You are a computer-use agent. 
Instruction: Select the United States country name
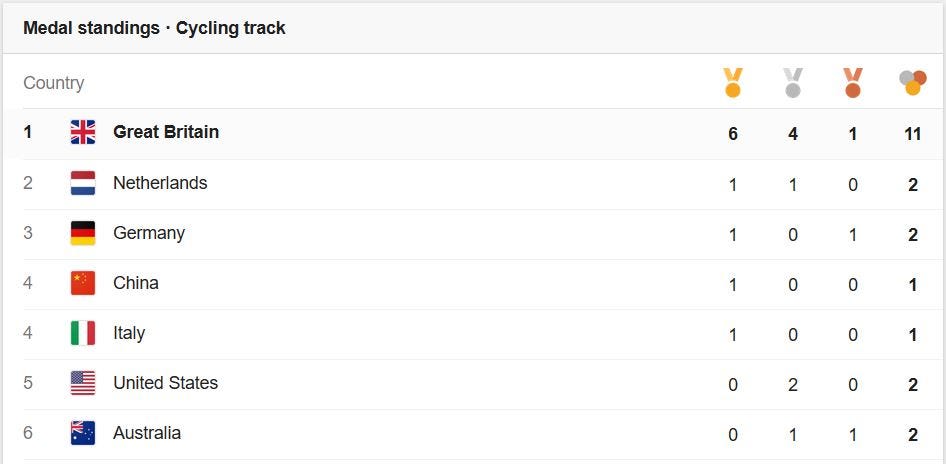[165, 383]
